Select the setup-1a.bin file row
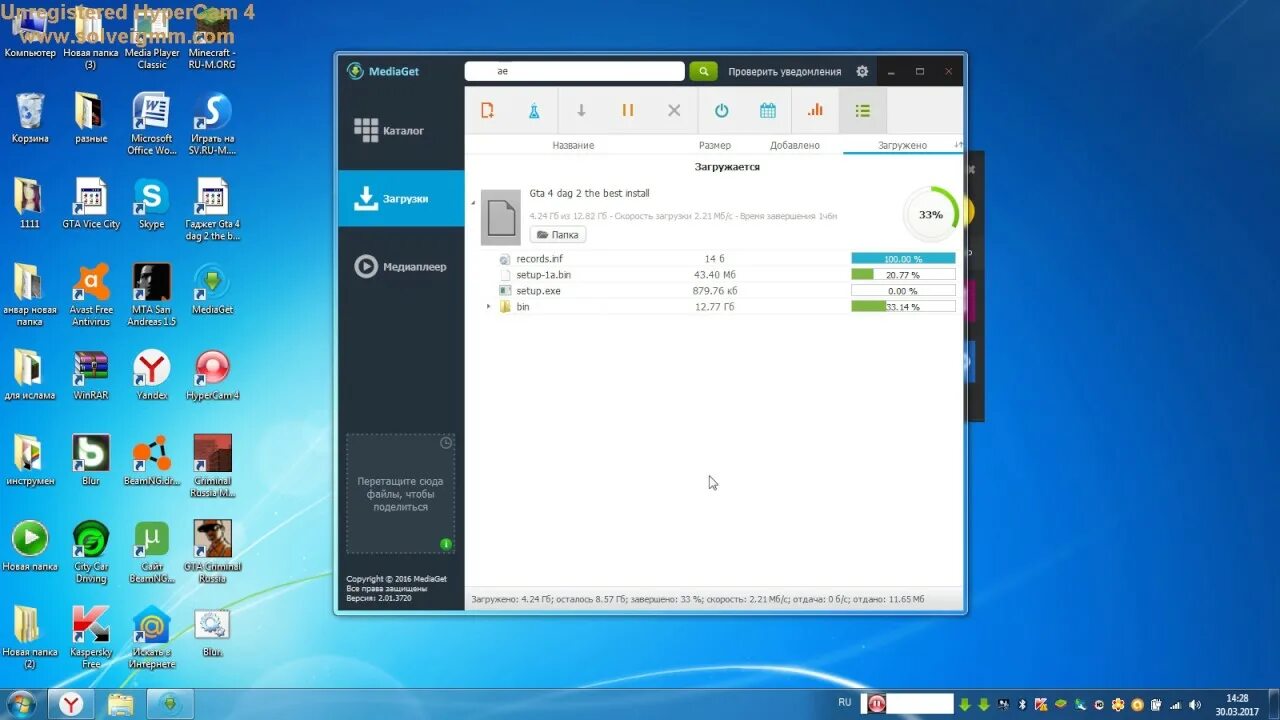 coord(715,275)
